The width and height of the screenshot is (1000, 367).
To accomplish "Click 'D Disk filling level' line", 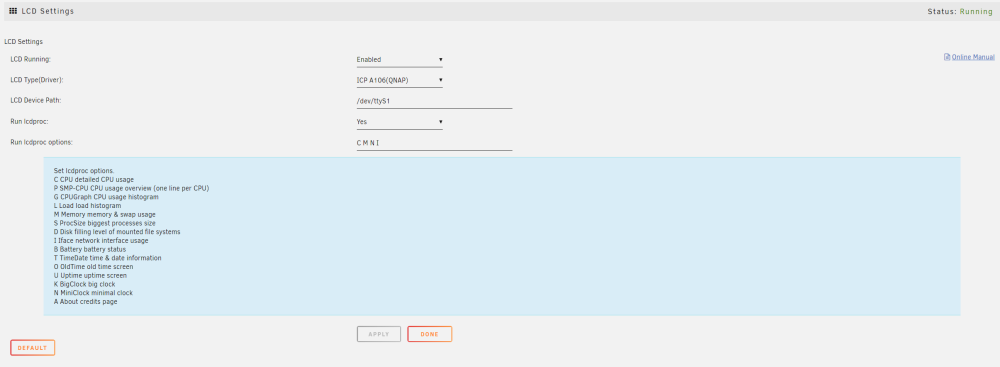I will click(117, 232).
